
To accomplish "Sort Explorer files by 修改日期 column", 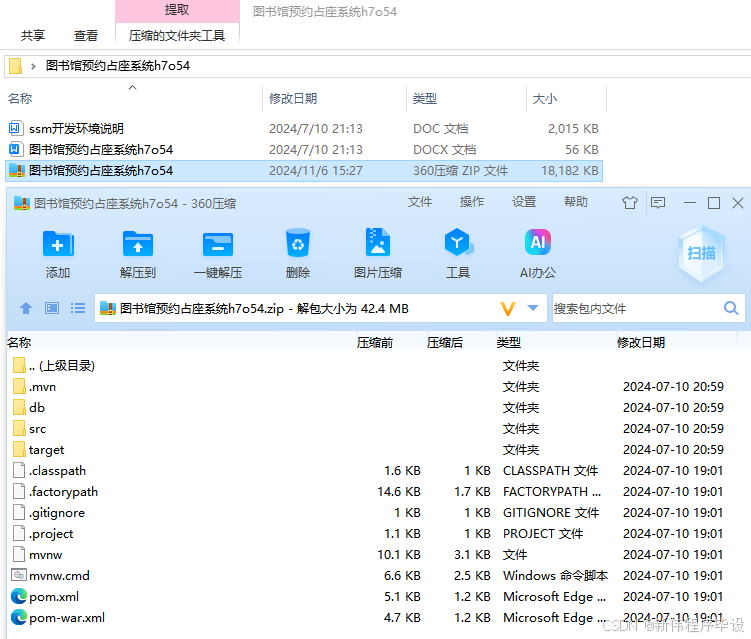I will pyautogui.click(x=293, y=99).
